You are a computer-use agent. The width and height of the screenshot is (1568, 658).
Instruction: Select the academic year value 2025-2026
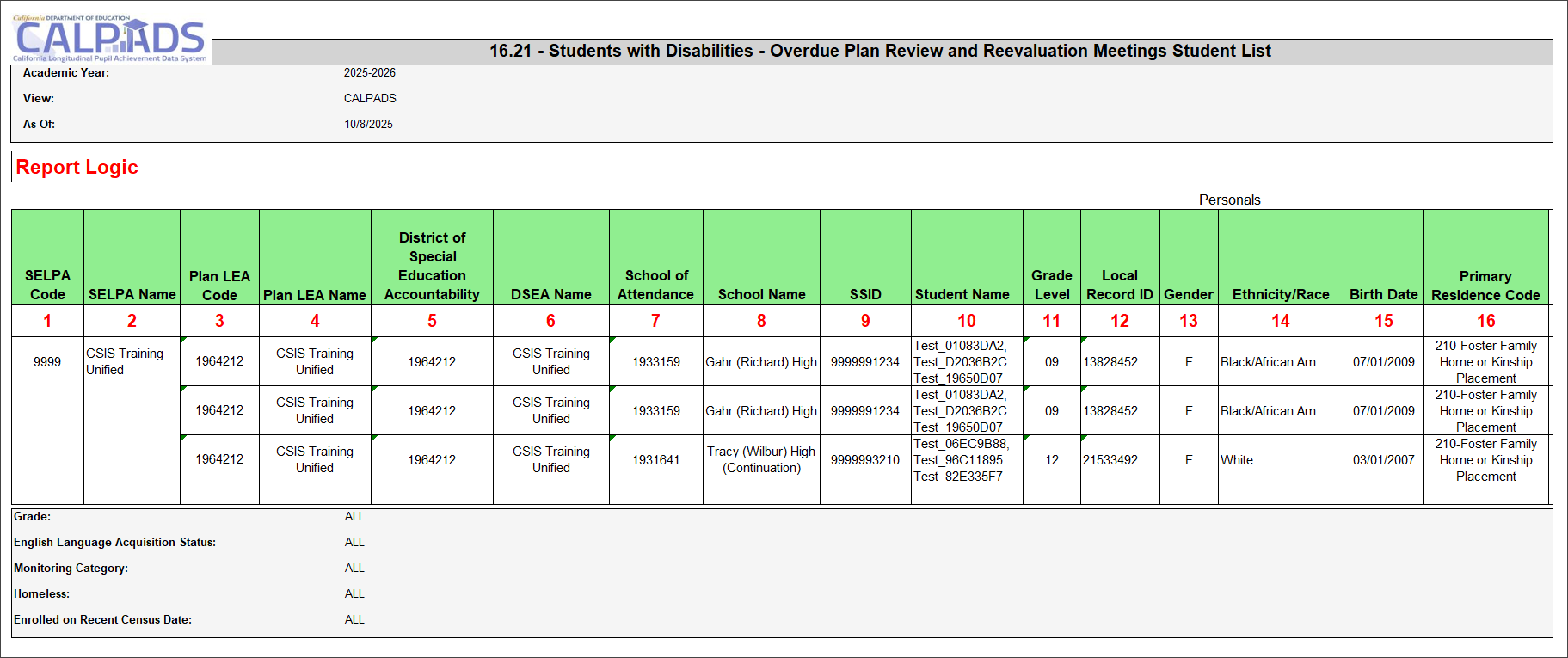tap(370, 73)
